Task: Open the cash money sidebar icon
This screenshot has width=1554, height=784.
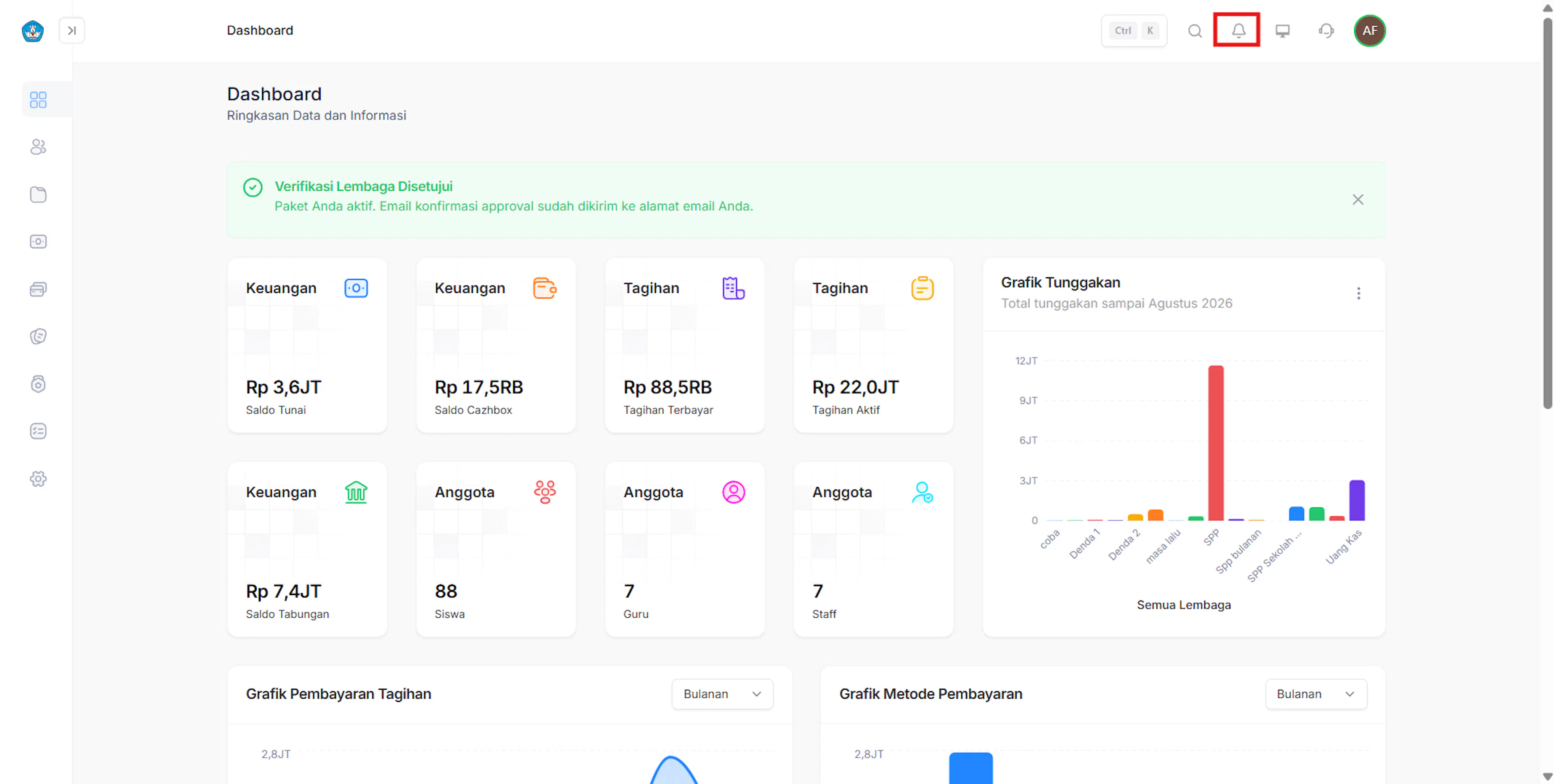Action: 38,241
